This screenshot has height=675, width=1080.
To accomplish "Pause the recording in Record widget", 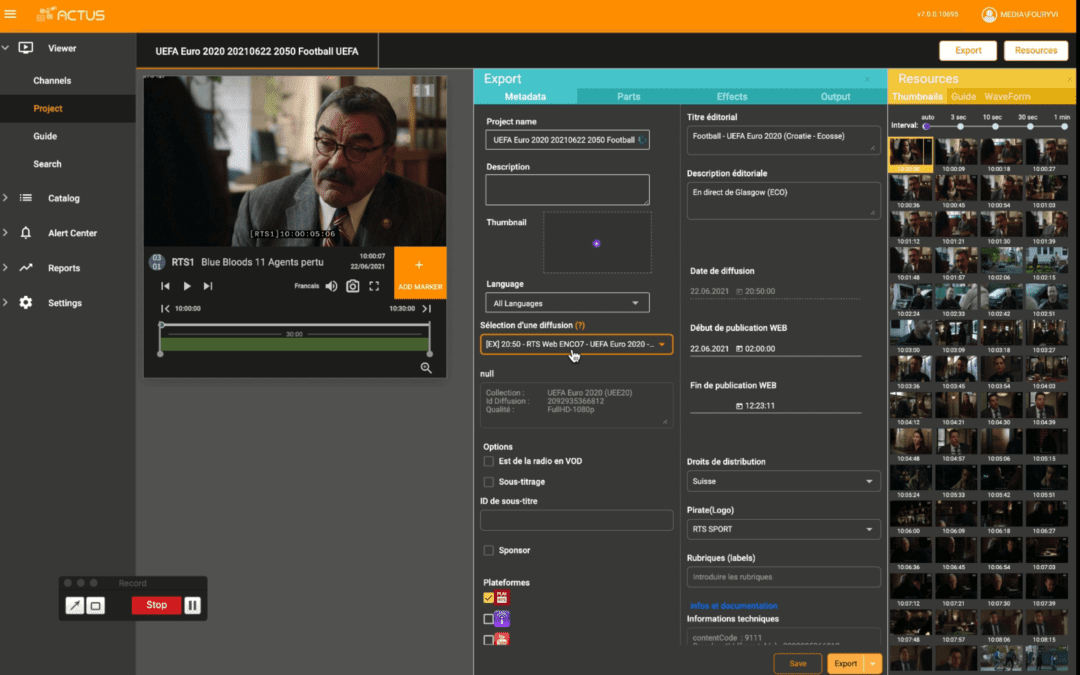I will click(192, 605).
